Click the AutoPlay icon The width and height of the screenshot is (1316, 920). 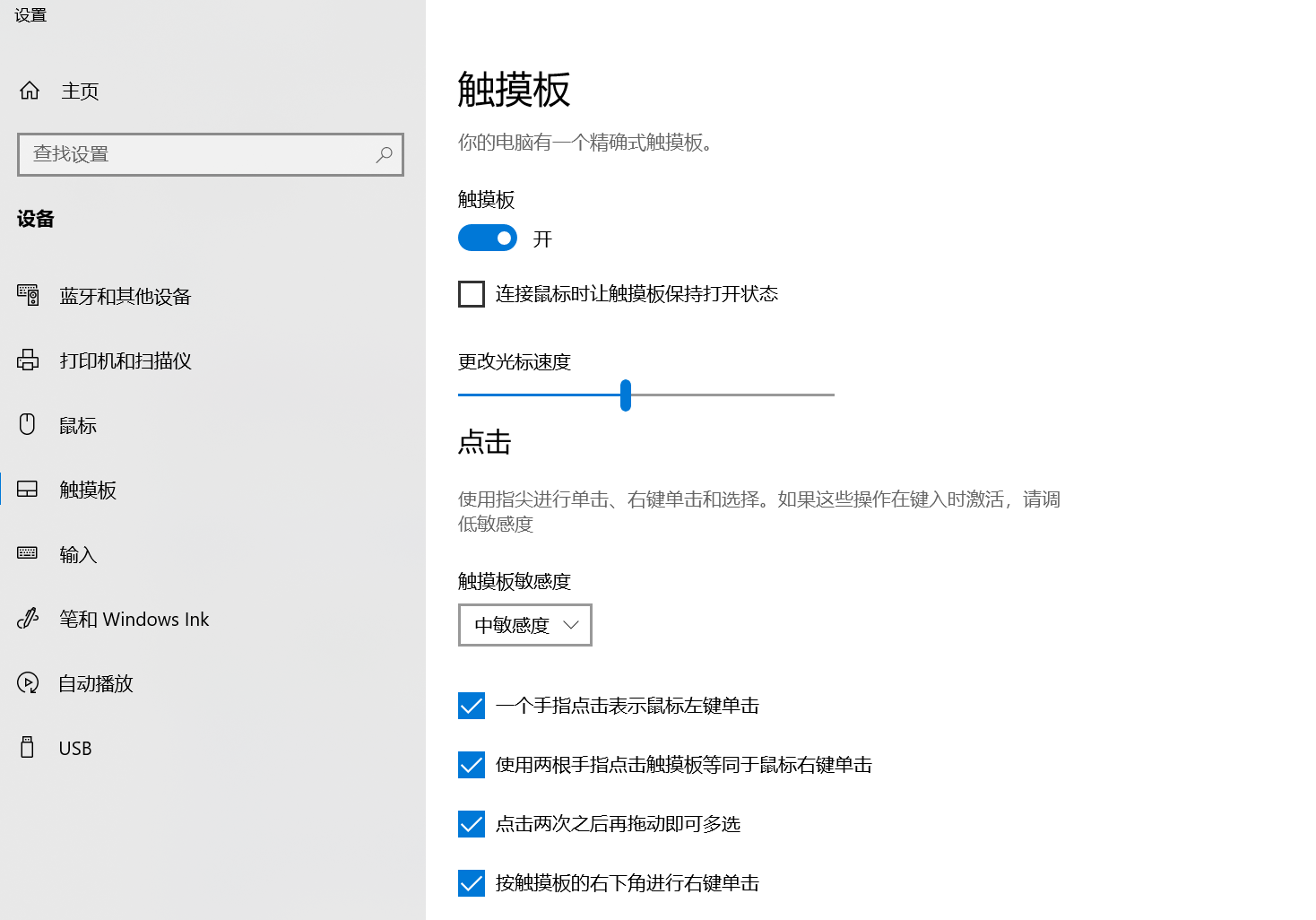point(28,683)
